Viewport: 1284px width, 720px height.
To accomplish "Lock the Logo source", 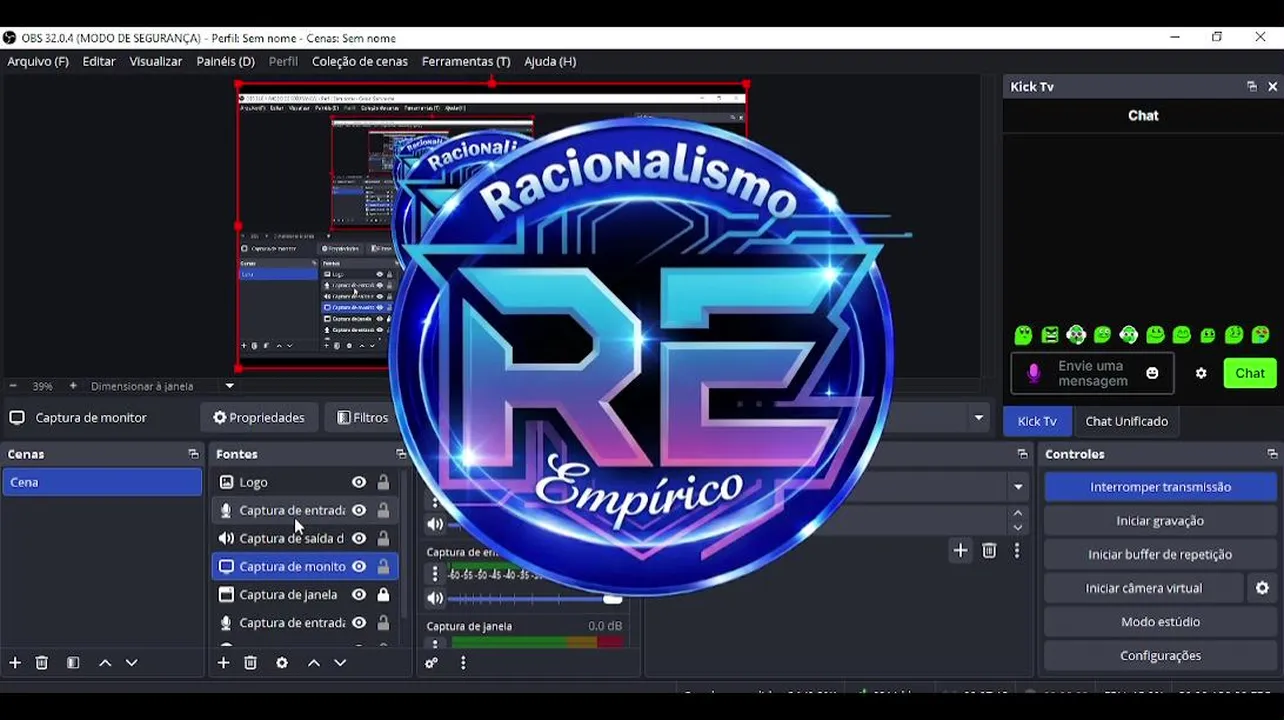I will tap(383, 482).
